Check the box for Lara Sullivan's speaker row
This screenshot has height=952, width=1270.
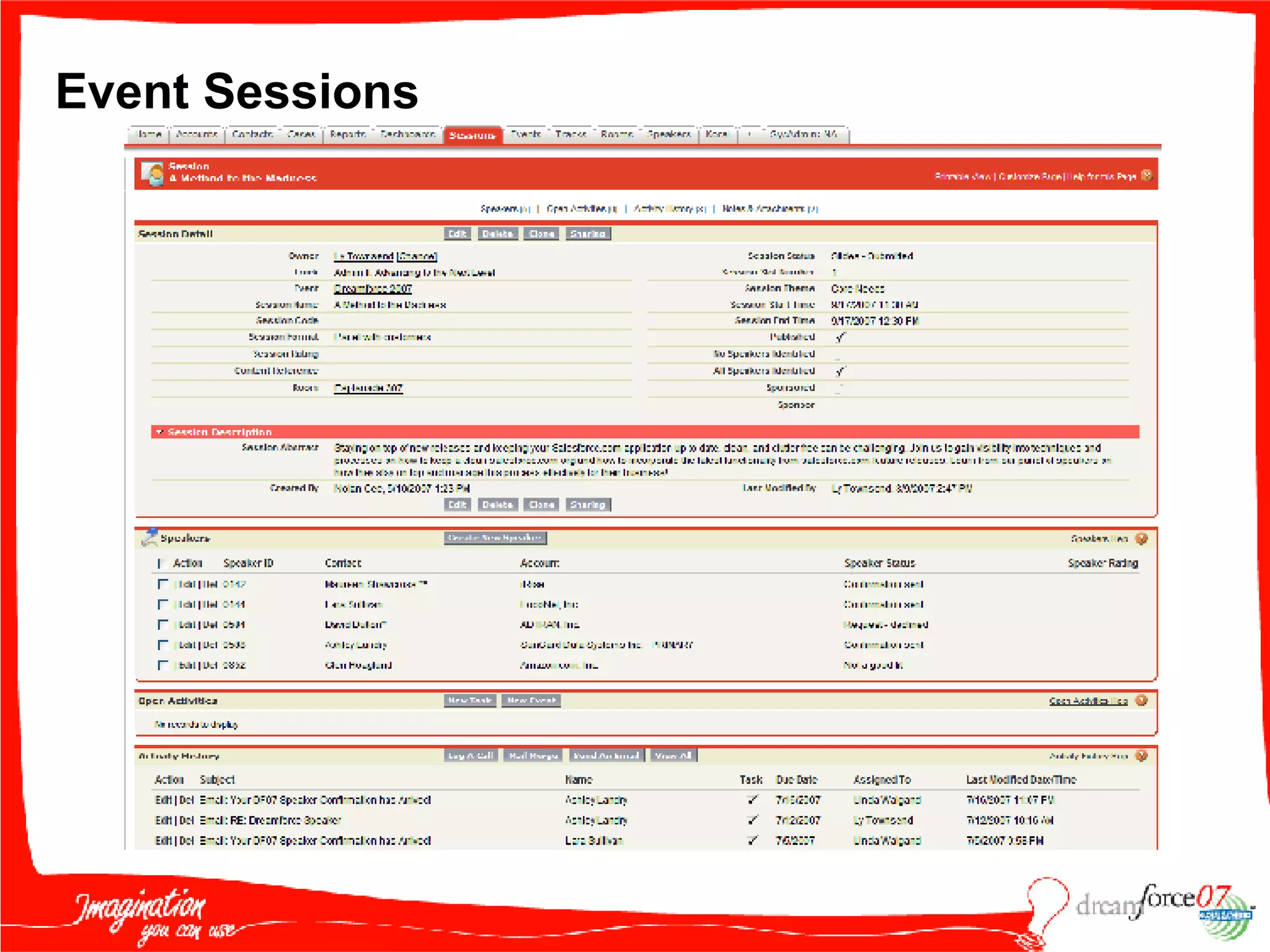(x=162, y=604)
